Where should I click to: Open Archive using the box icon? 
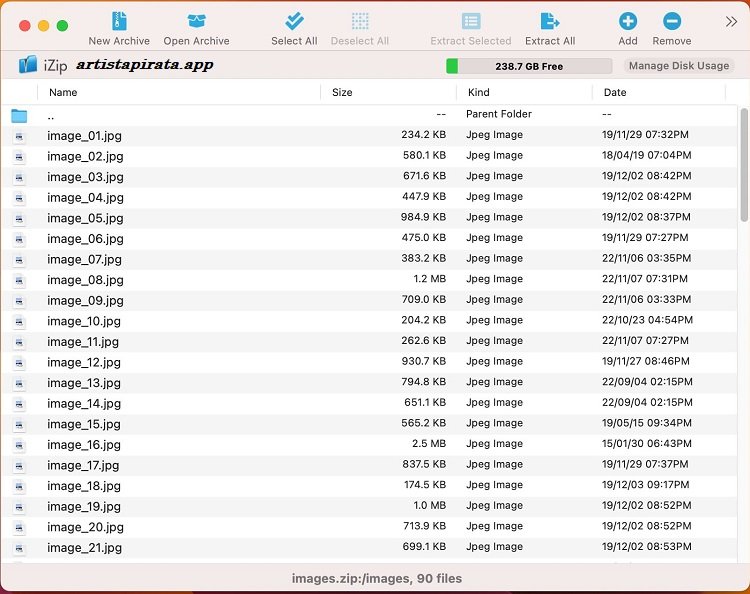tap(196, 21)
